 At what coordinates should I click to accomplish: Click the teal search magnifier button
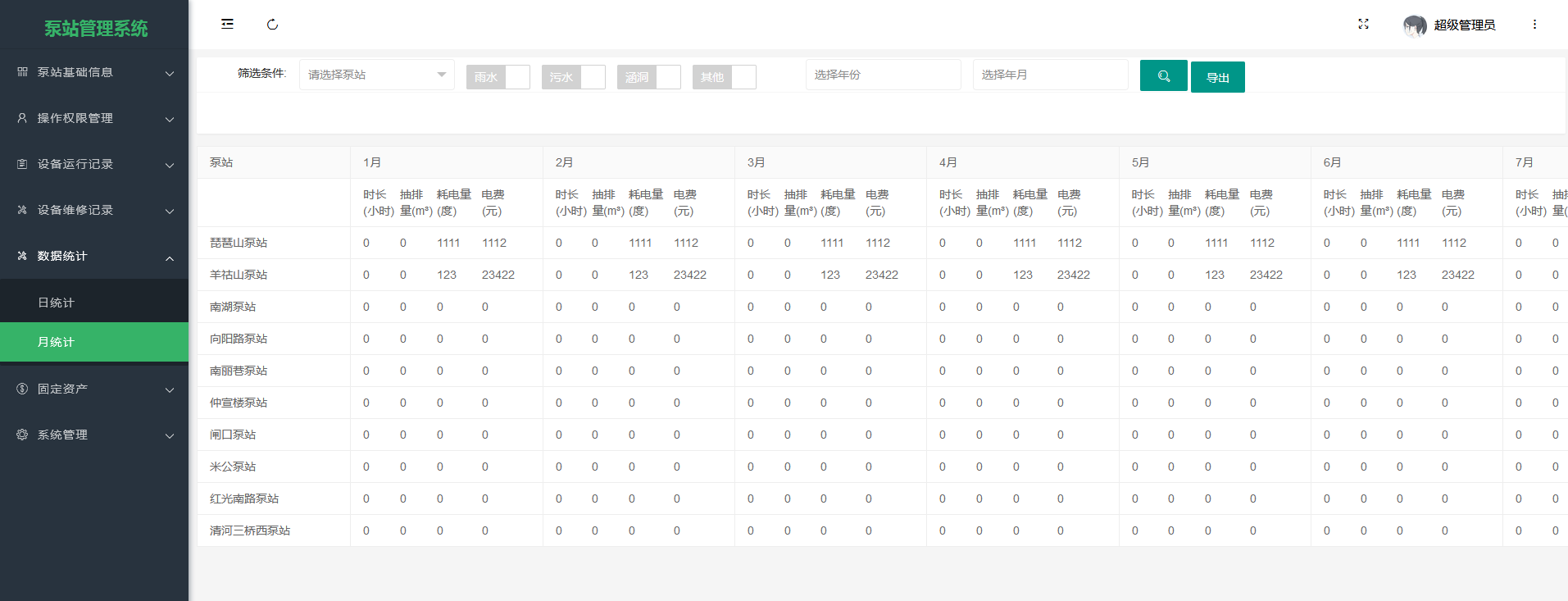pyautogui.click(x=1164, y=75)
